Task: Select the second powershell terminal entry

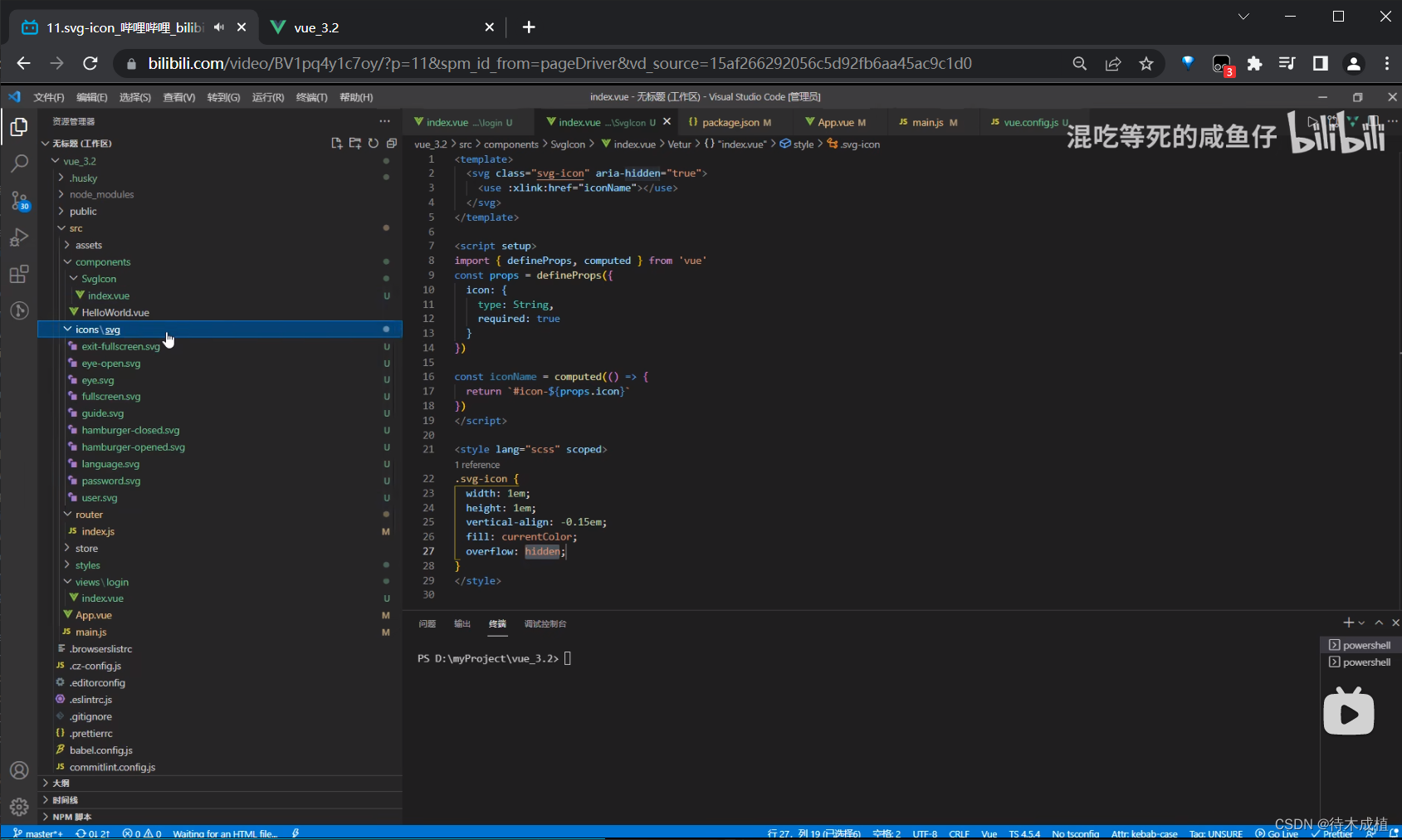Action: point(1360,662)
